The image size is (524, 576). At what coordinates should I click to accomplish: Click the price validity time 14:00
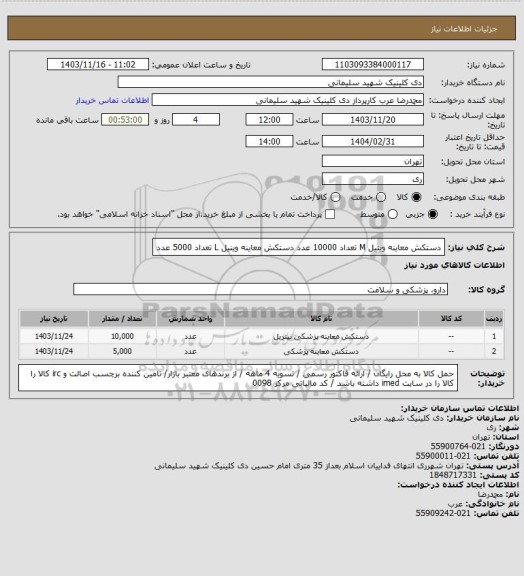[x=269, y=141]
